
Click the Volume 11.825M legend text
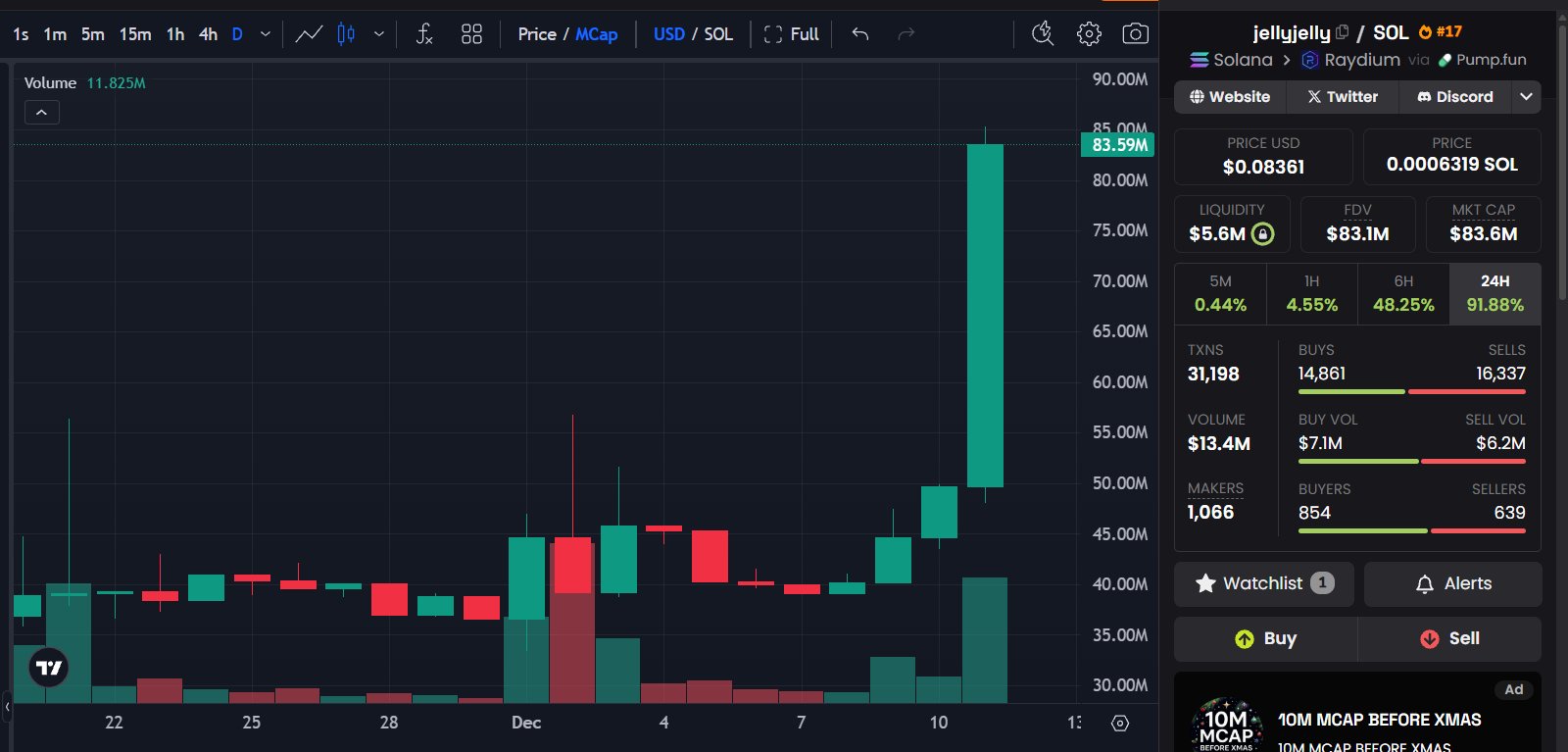pos(85,83)
